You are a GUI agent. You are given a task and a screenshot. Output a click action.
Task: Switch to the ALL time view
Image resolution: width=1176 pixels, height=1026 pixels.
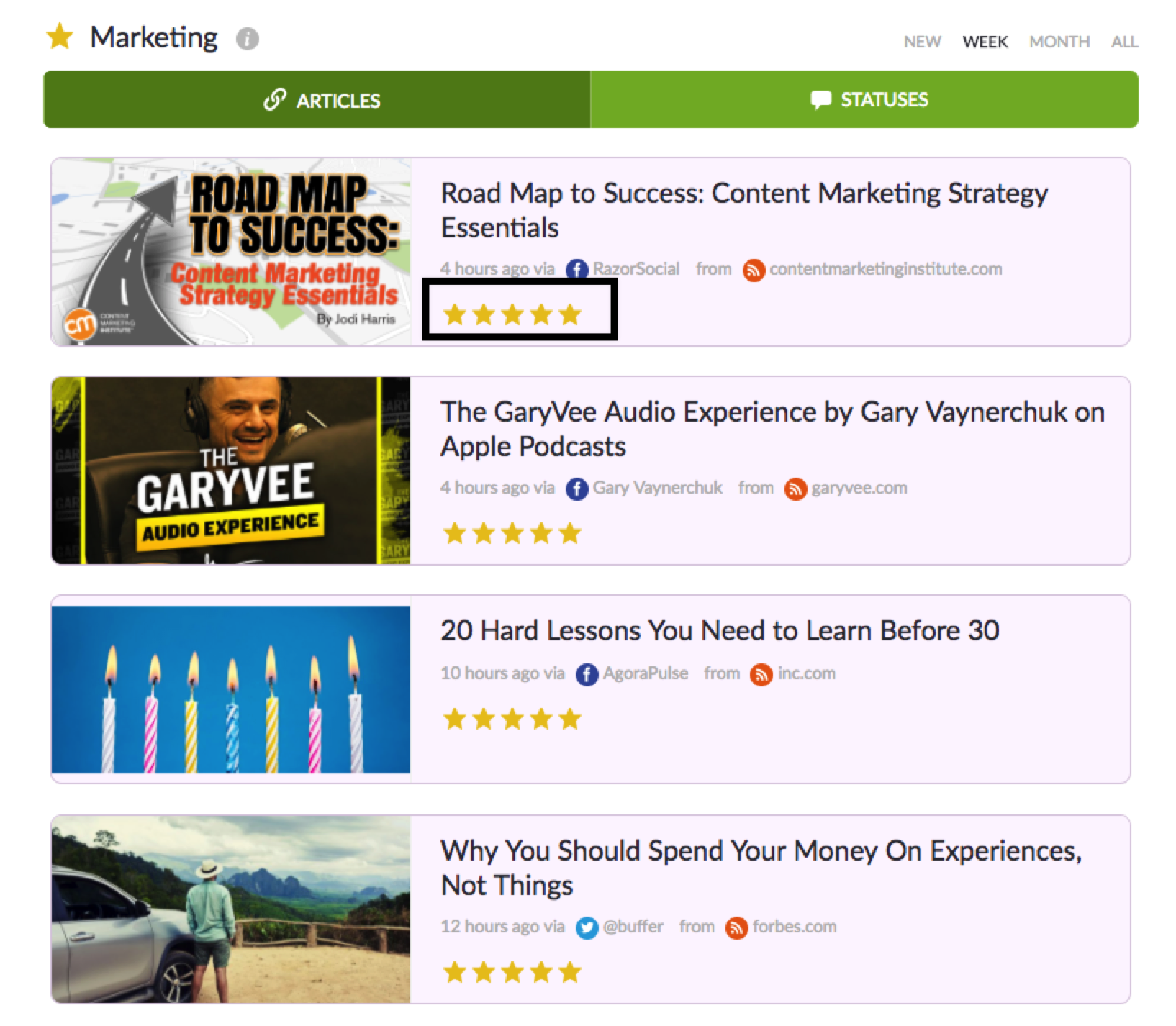1123,42
